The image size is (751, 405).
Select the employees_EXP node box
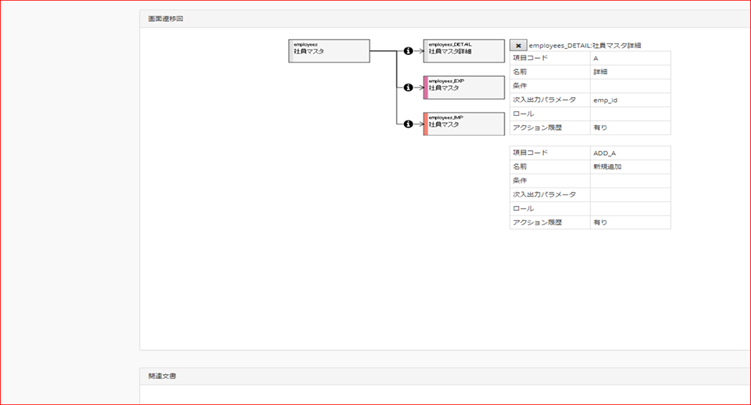coord(466,87)
